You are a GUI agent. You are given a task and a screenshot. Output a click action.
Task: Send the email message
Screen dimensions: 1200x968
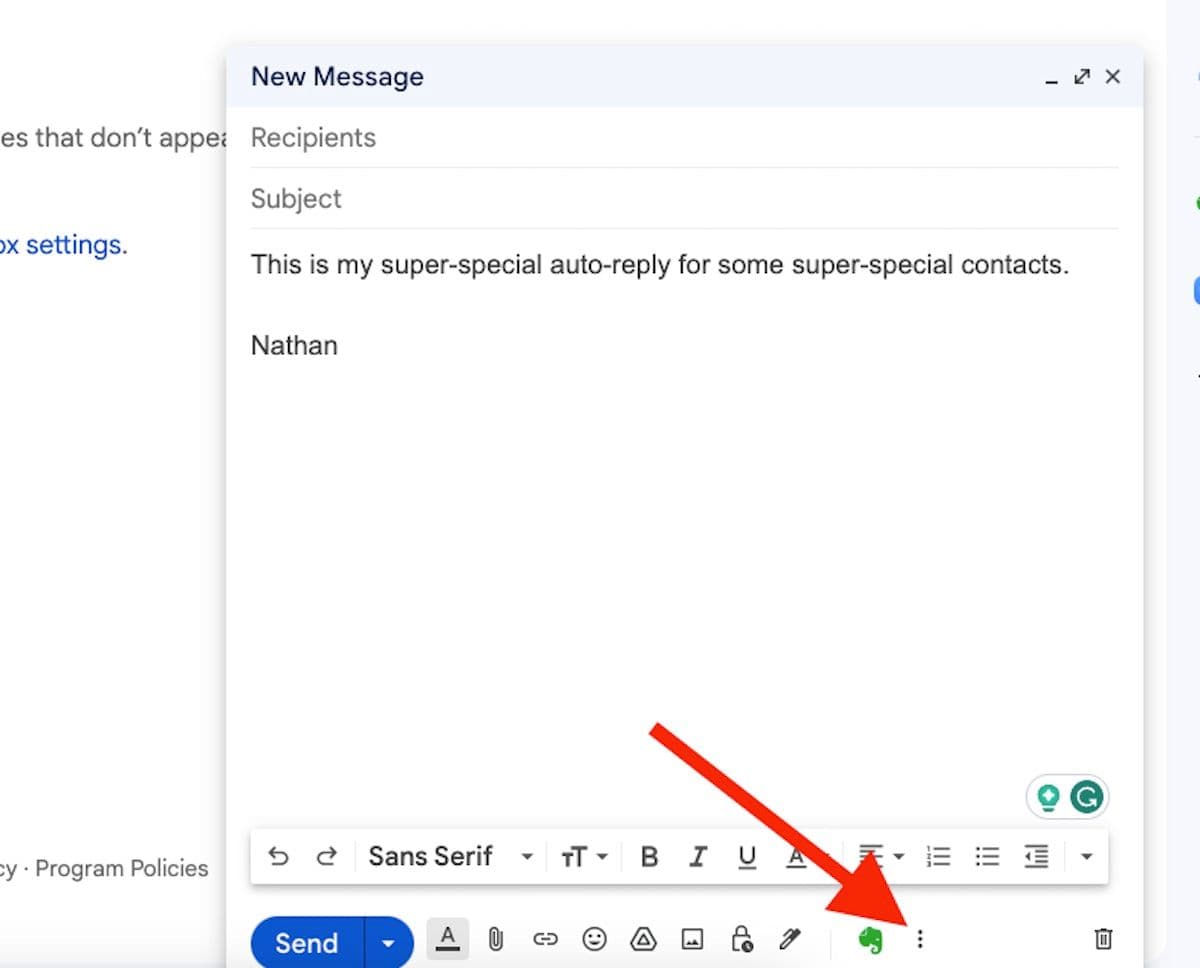pos(307,942)
